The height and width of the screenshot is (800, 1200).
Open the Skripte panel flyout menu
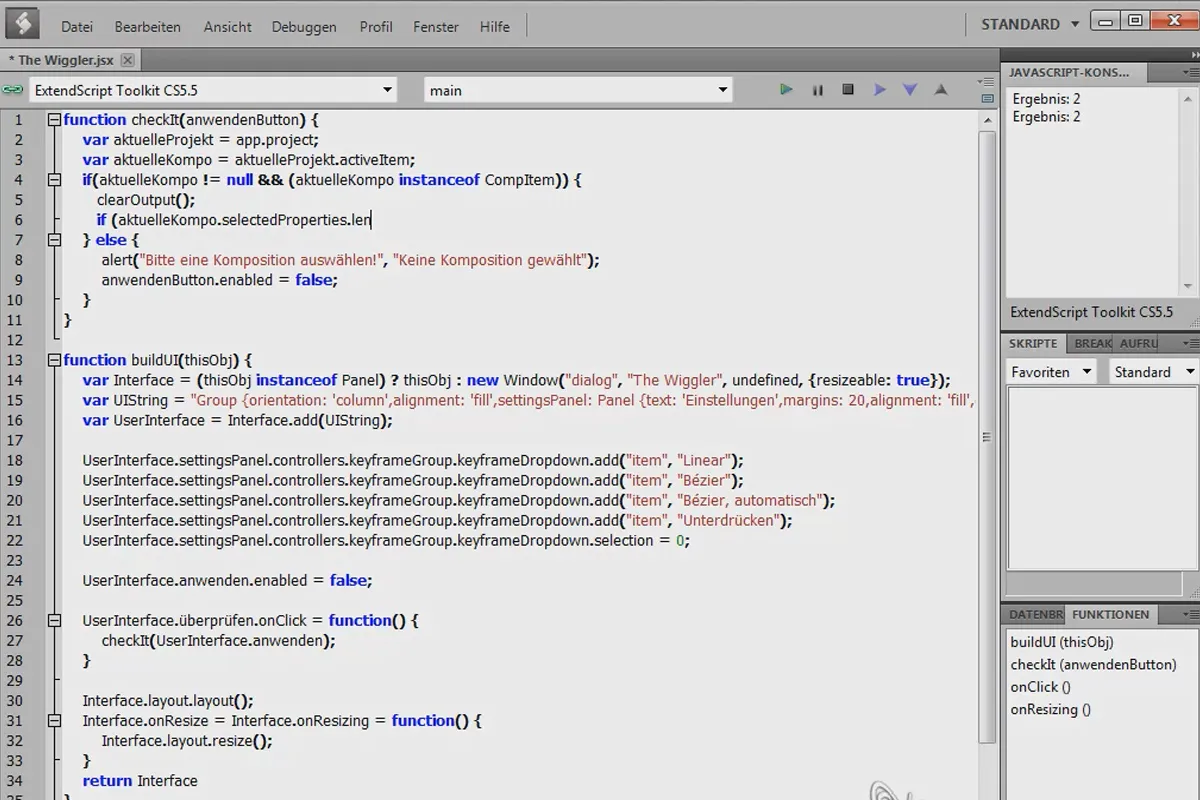(1190, 343)
